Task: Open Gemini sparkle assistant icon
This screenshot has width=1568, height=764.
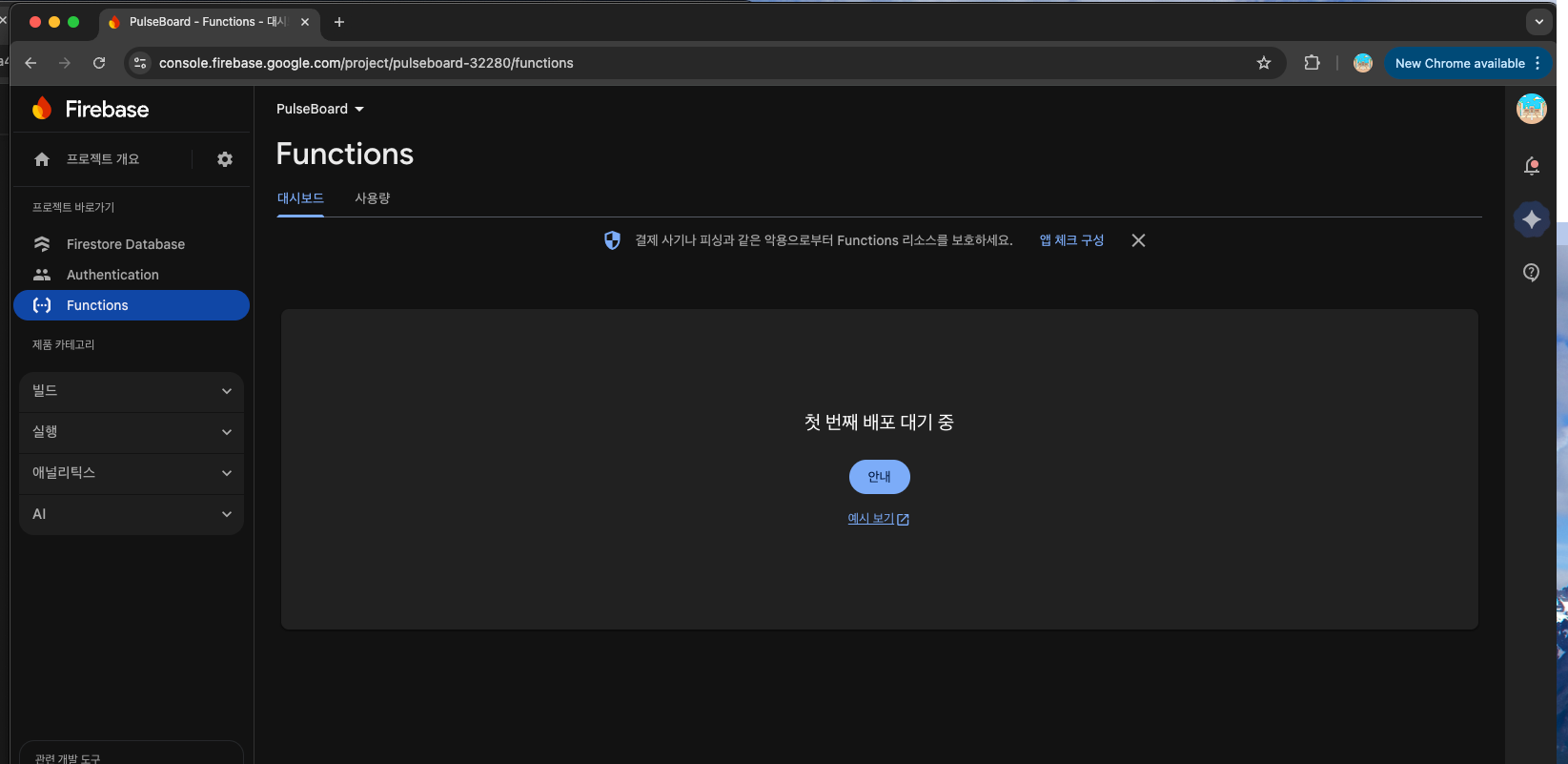Action: coord(1532,219)
